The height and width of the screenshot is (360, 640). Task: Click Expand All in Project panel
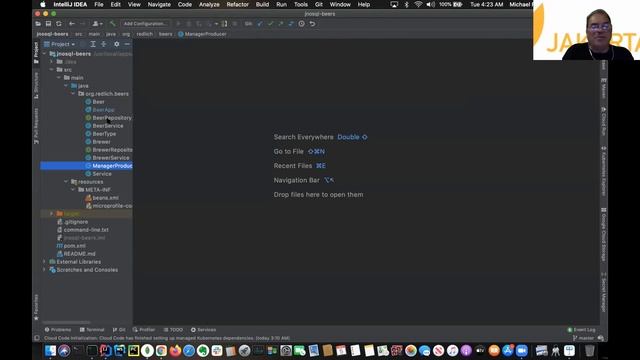click(x=93, y=44)
